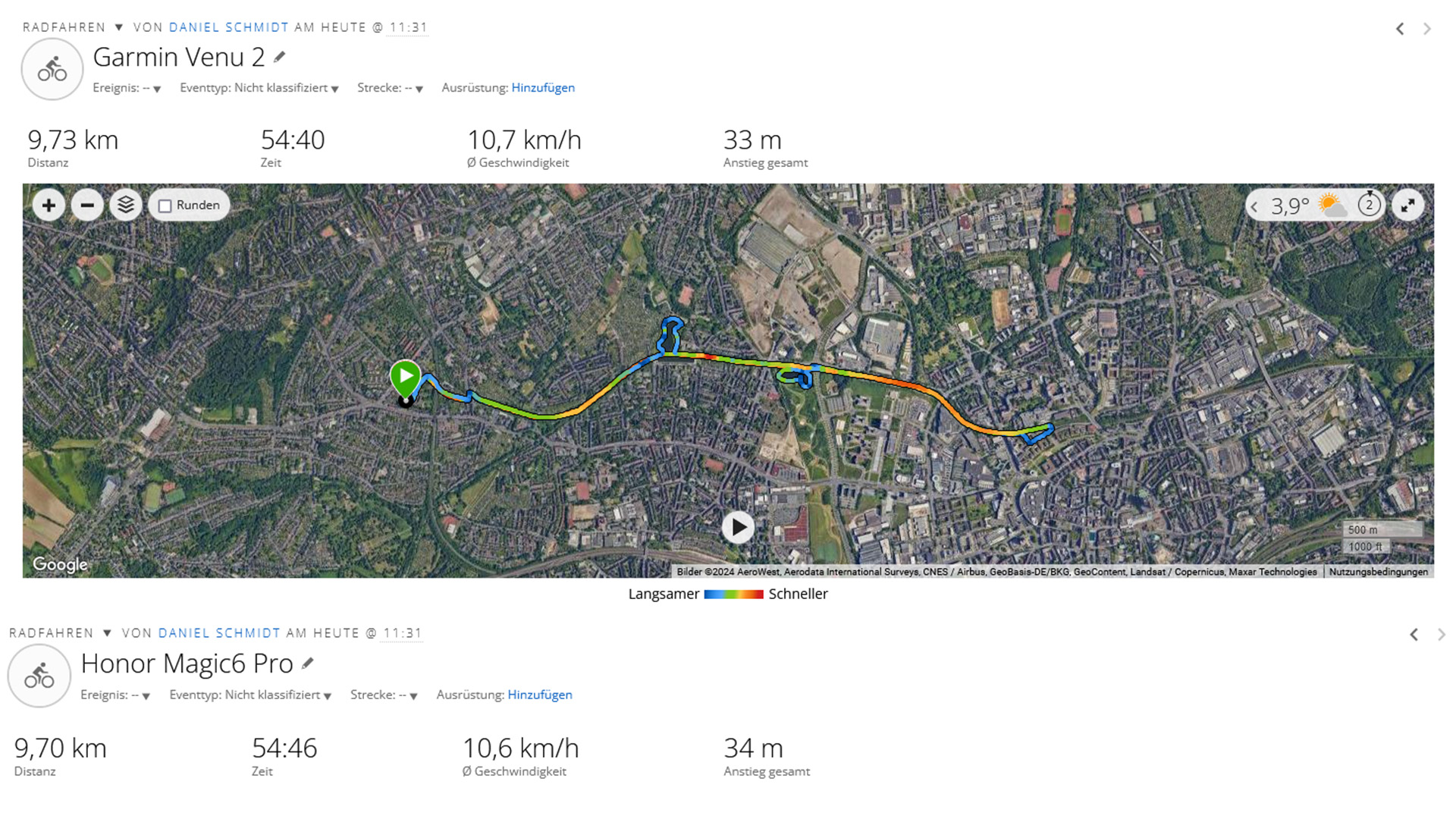Zoom in on the map

(49, 206)
